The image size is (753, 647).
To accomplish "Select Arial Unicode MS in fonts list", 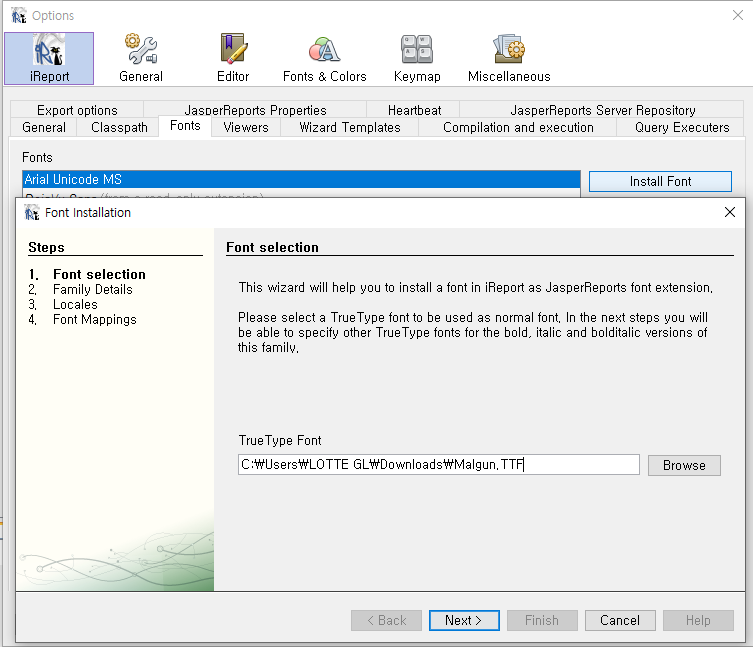I will coord(301,179).
